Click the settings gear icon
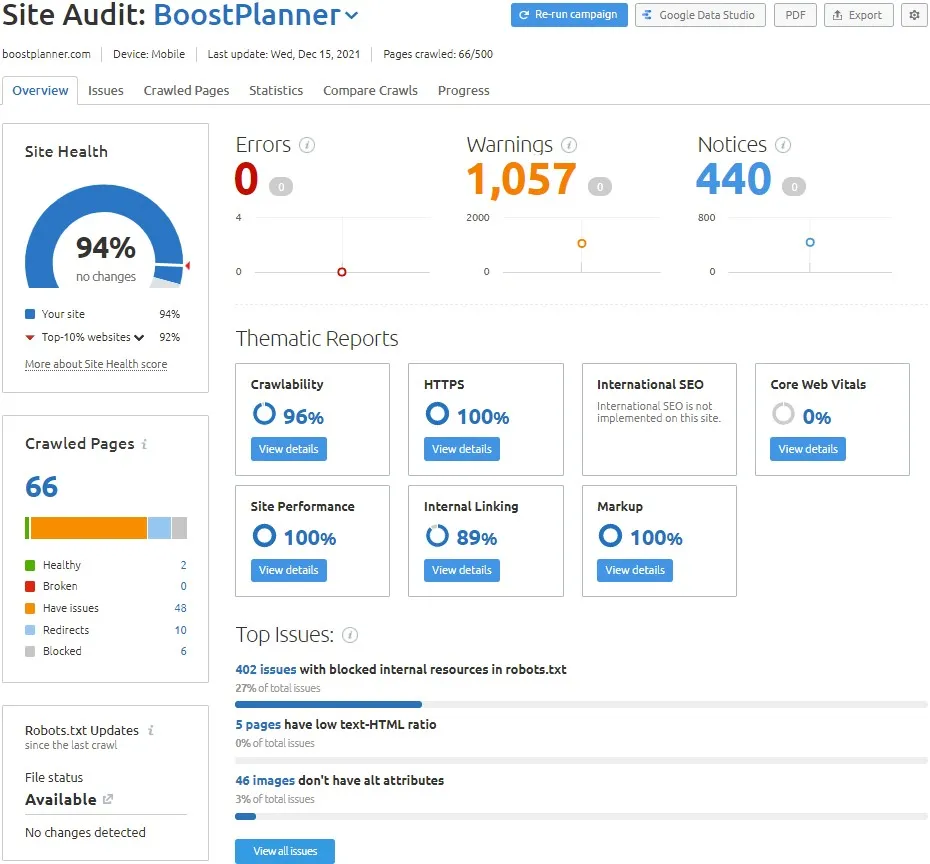930x864 pixels. (914, 15)
